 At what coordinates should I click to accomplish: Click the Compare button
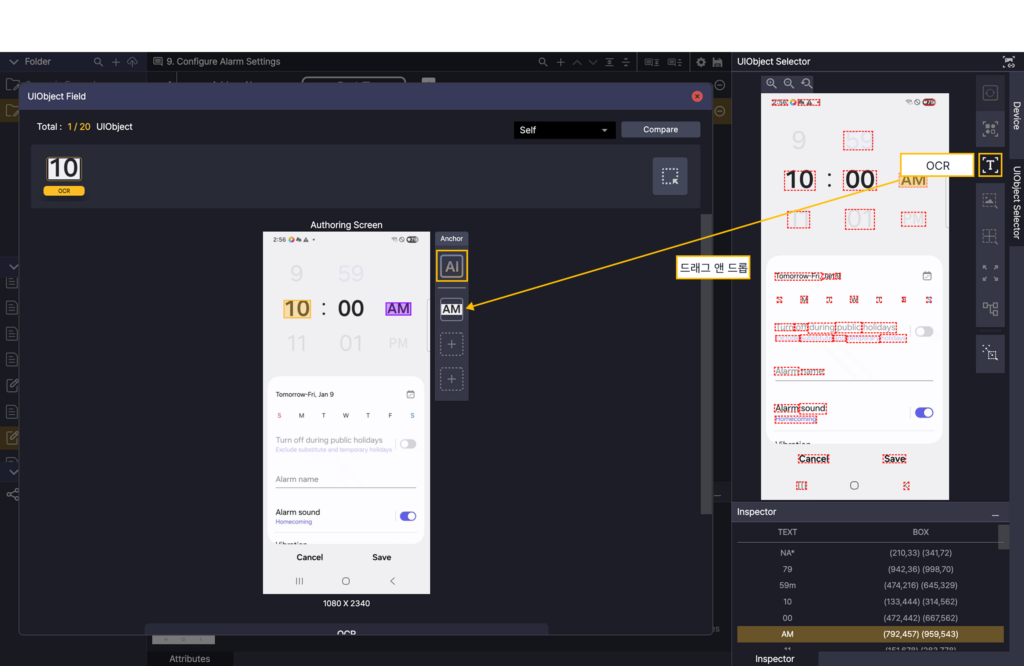point(660,130)
